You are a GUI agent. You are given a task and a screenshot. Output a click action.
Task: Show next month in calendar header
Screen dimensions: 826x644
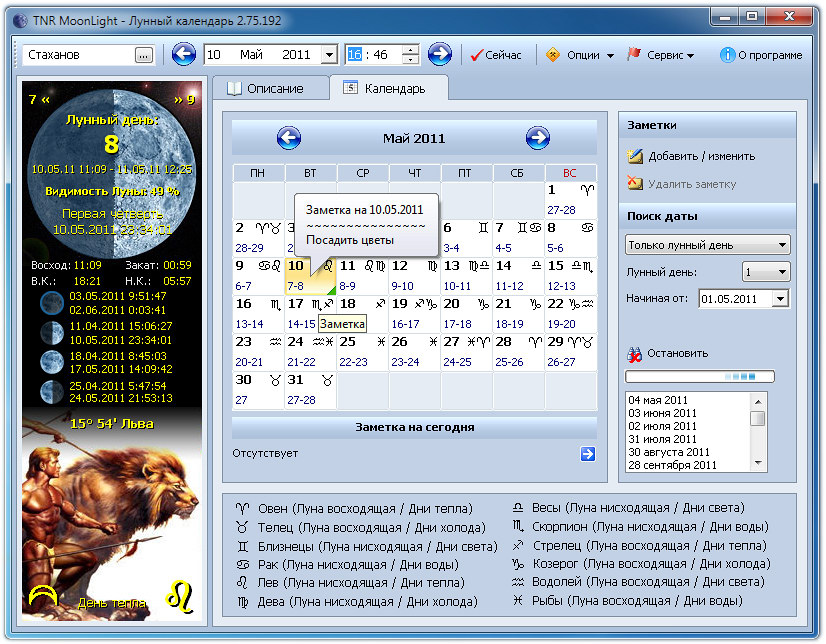[x=537, y=138]
